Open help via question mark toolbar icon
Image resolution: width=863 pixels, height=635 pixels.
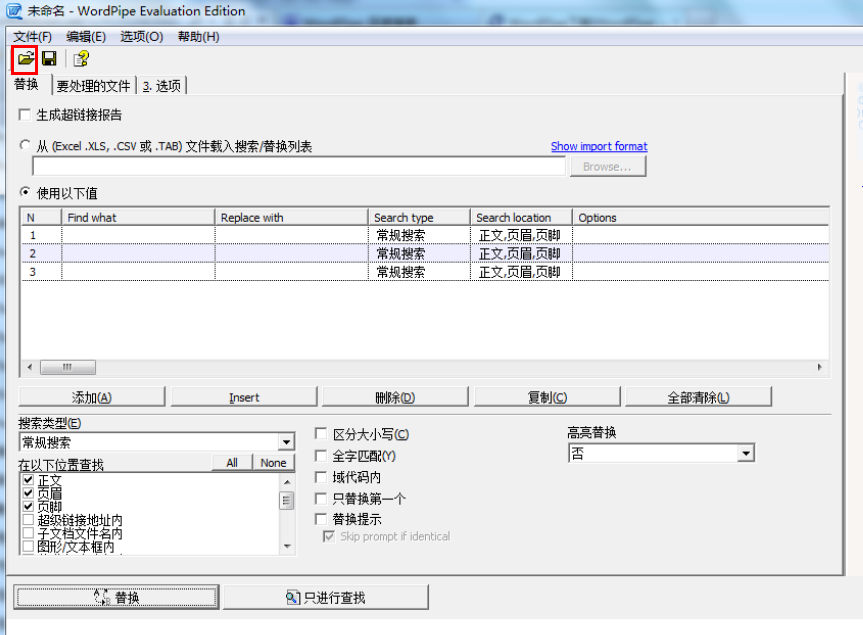pos(81,58)
